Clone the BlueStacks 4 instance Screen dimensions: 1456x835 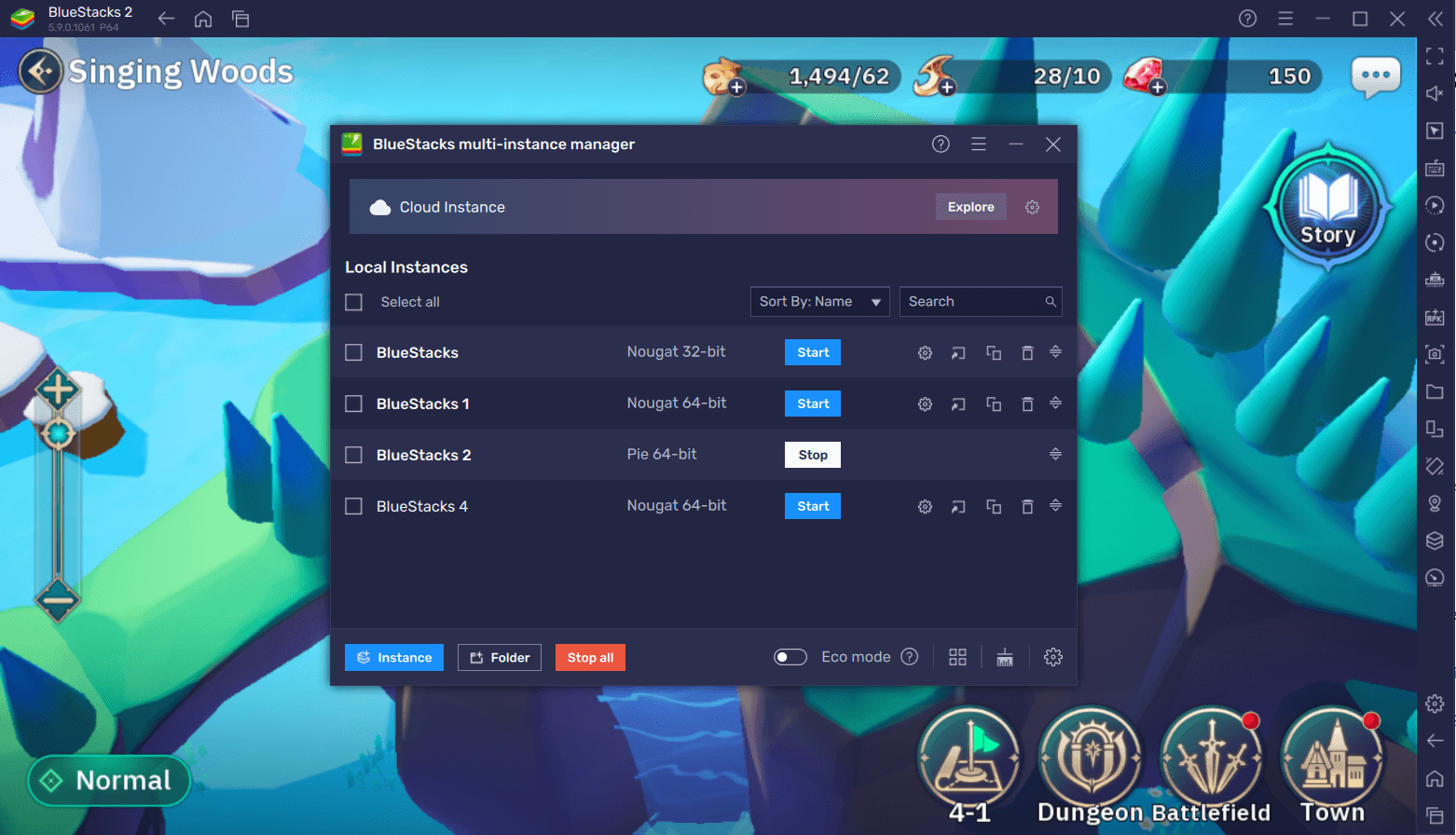(x=994, y=507)
